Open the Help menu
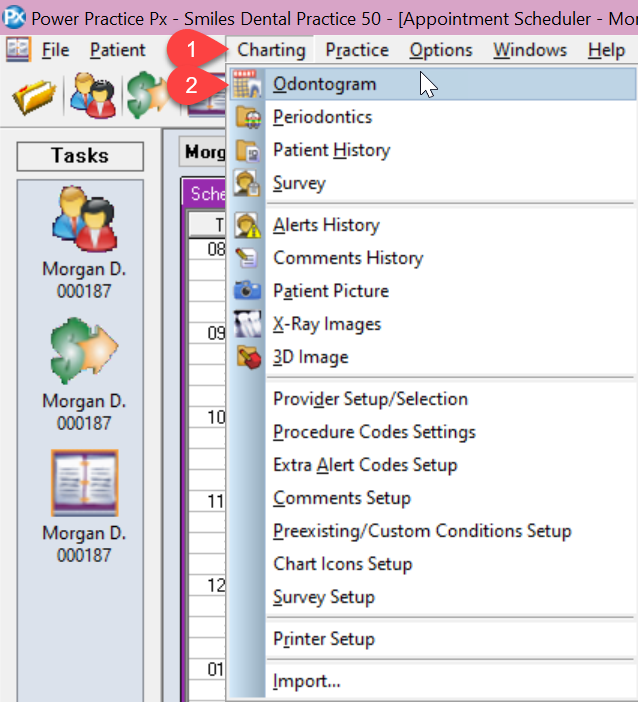This screenshot has height=702, width=638. [x=606, y=50]
